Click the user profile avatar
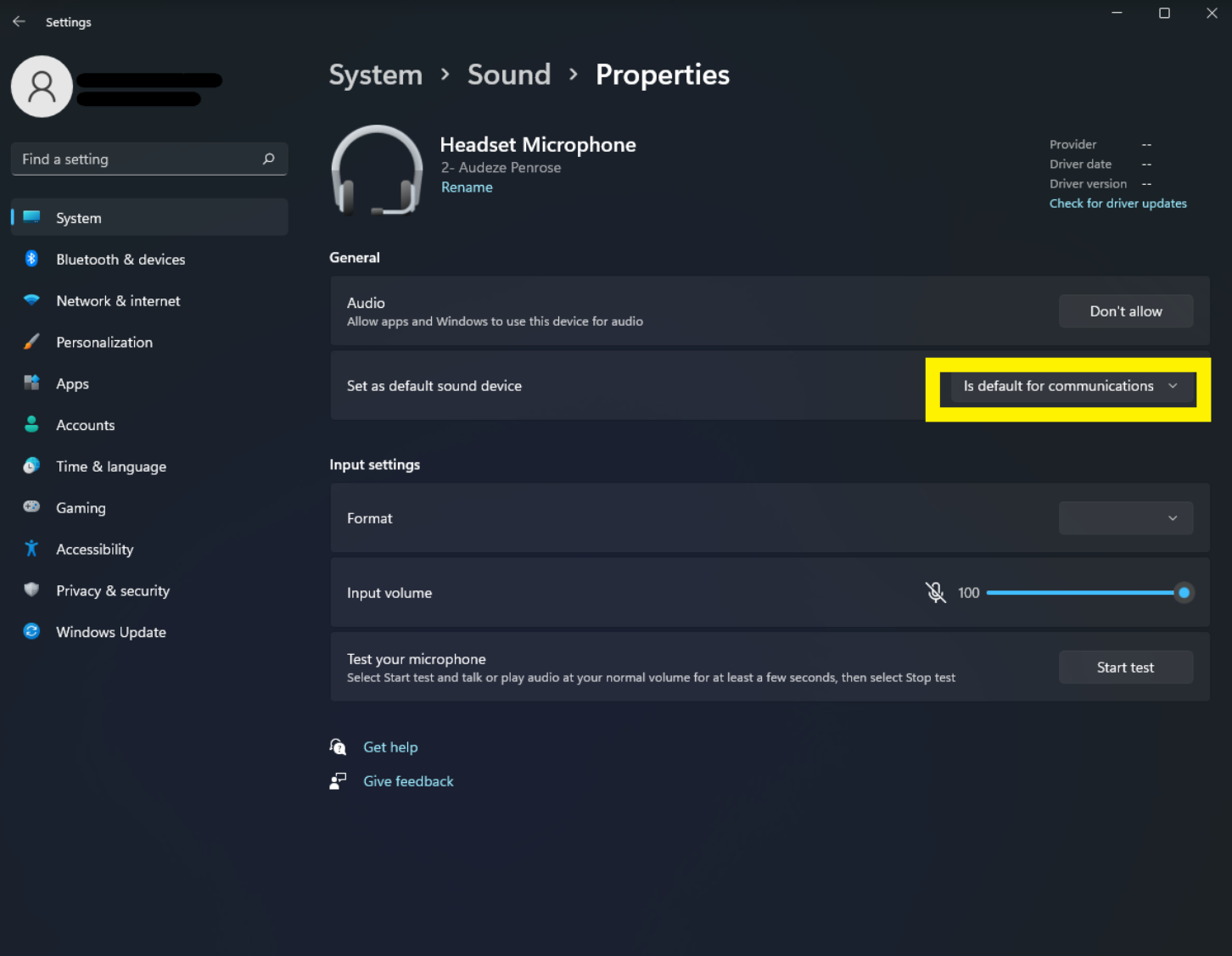The image size is (1232, 956). pyautogui.click(x=42, y=87)
